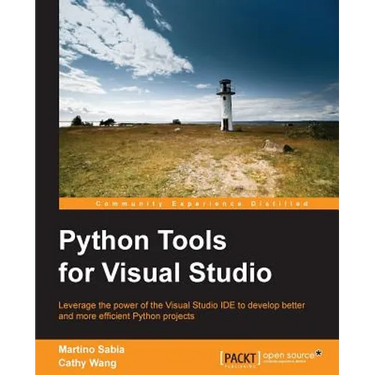The width and height of the screenshot is (375, 375).
Task: Click the "Community Experience Distilled" banner text
Action: [202, 203]
